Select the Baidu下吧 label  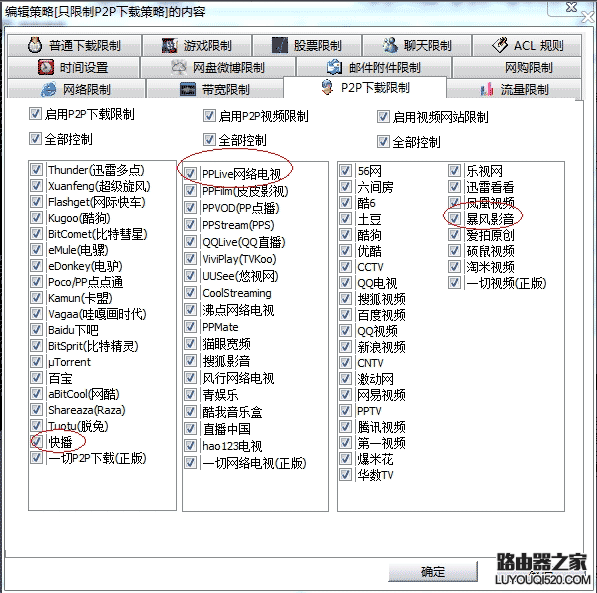73,330
